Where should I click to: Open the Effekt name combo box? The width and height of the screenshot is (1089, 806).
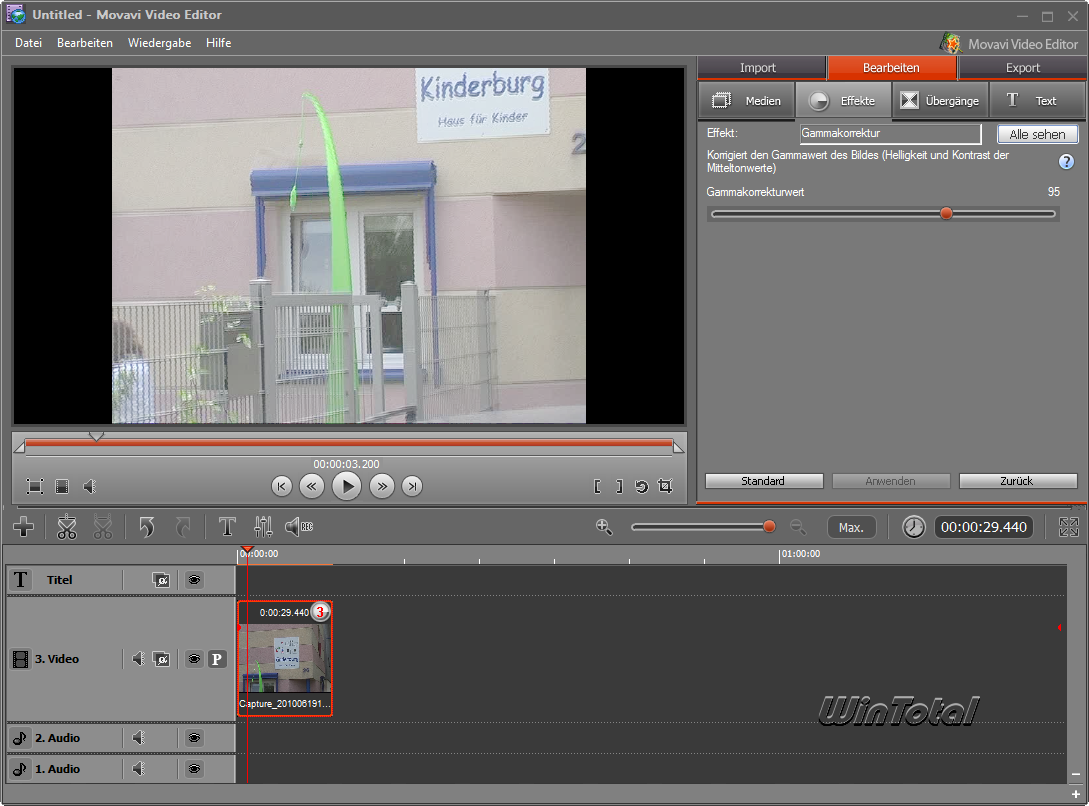pos(890,134)
